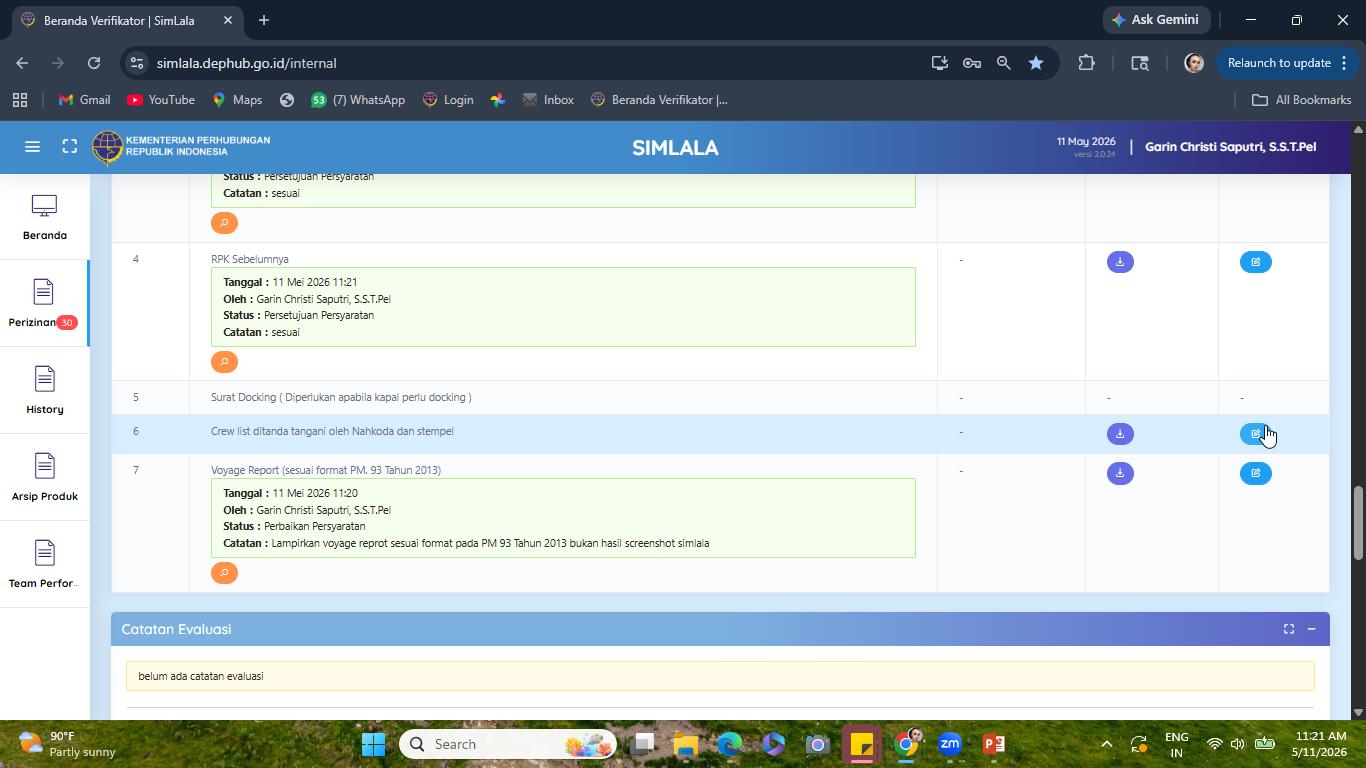The image size is (1366, 768).
Task: Select 'belum ada catatan evaluasi' text
Action: (x=201, y=676)
